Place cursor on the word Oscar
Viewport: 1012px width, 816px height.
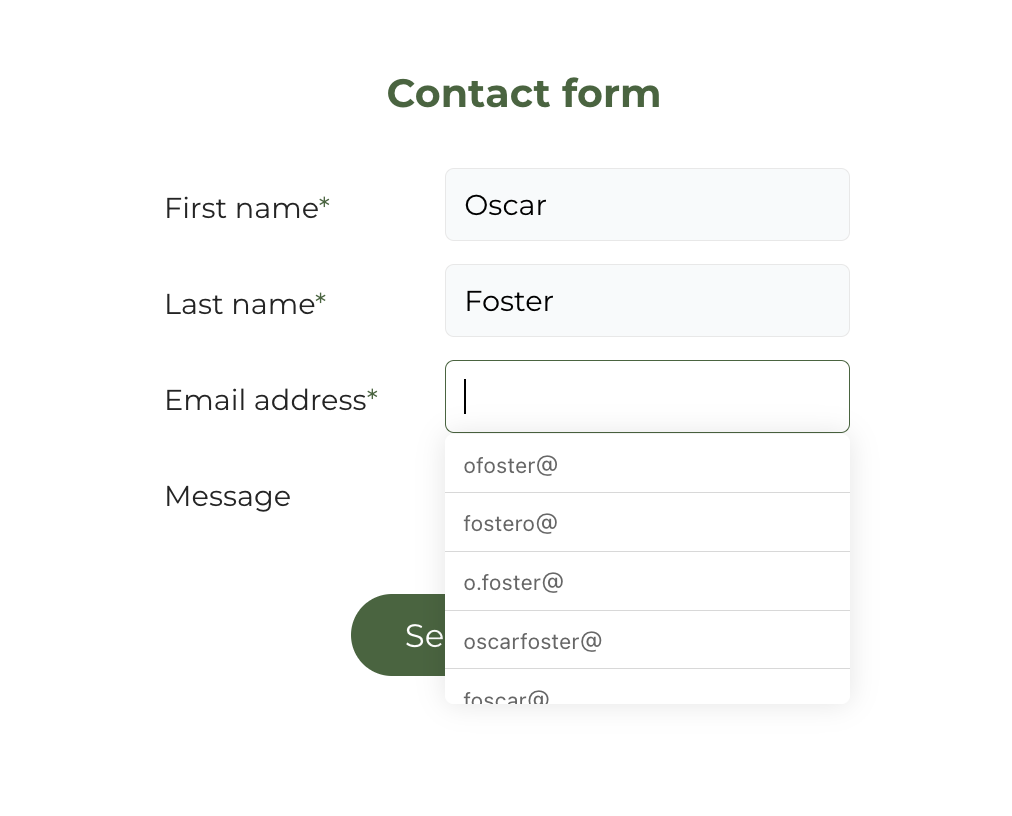pos(505,205)
